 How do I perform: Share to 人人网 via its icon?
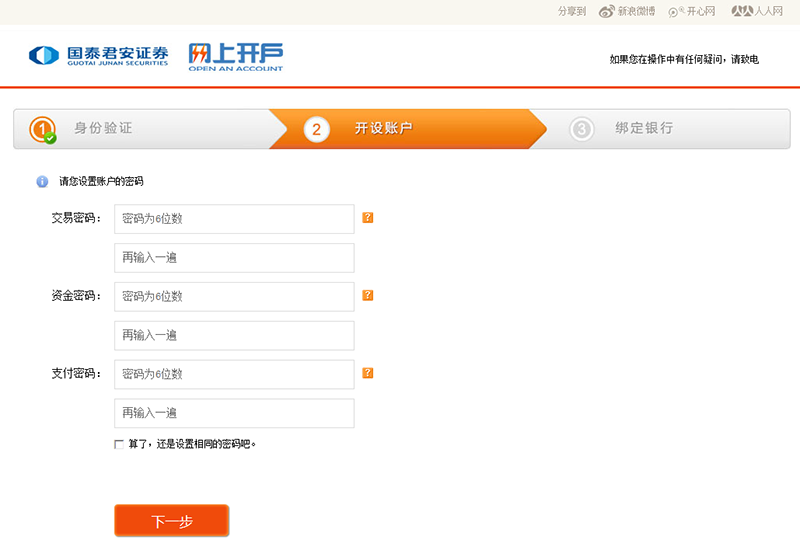[740, 12]
